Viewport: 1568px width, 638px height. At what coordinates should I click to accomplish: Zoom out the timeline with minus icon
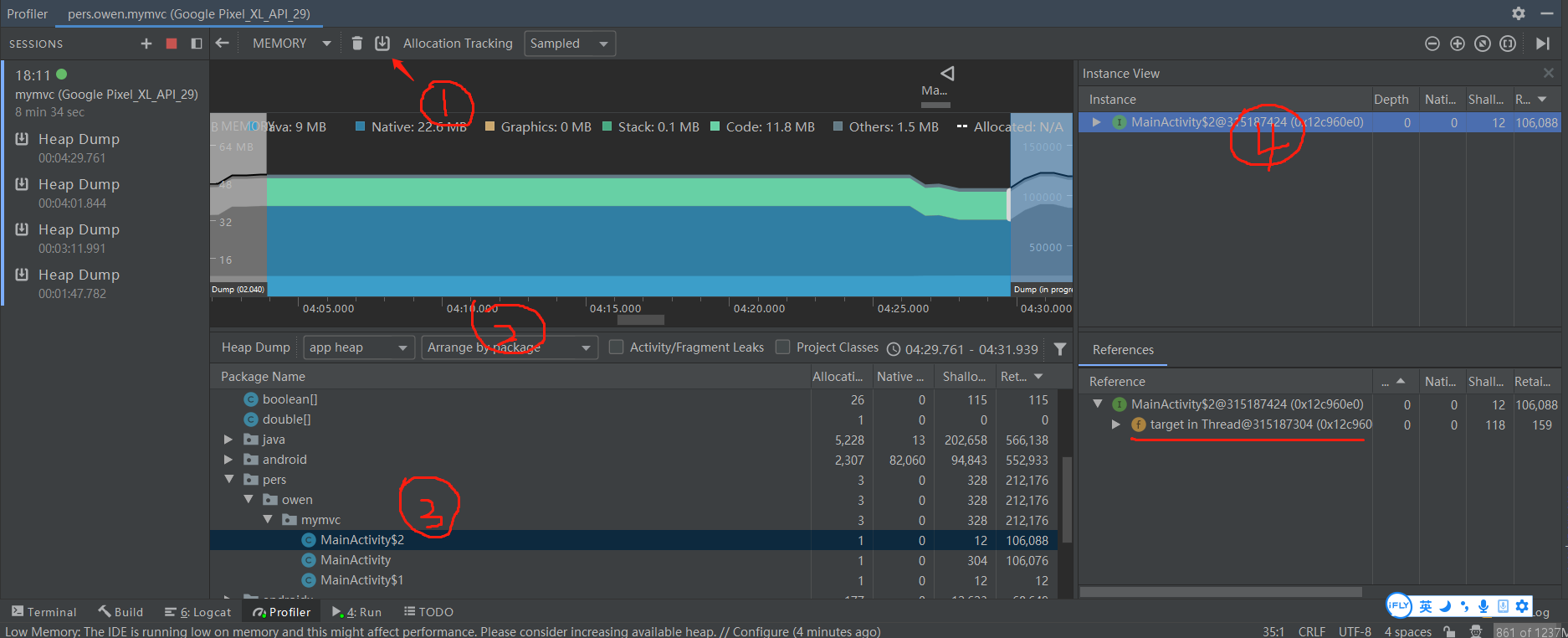(x=1432, y=44)
